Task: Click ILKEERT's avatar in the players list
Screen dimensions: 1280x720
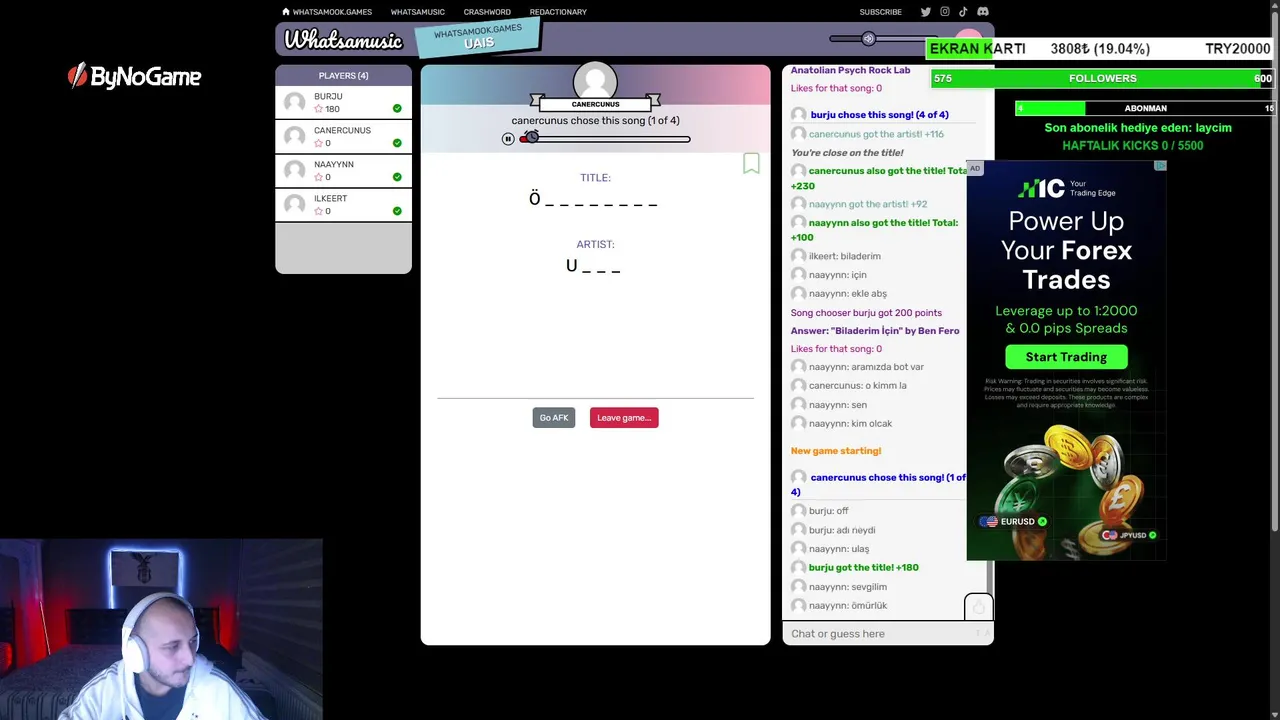Action: pos(294,204)
